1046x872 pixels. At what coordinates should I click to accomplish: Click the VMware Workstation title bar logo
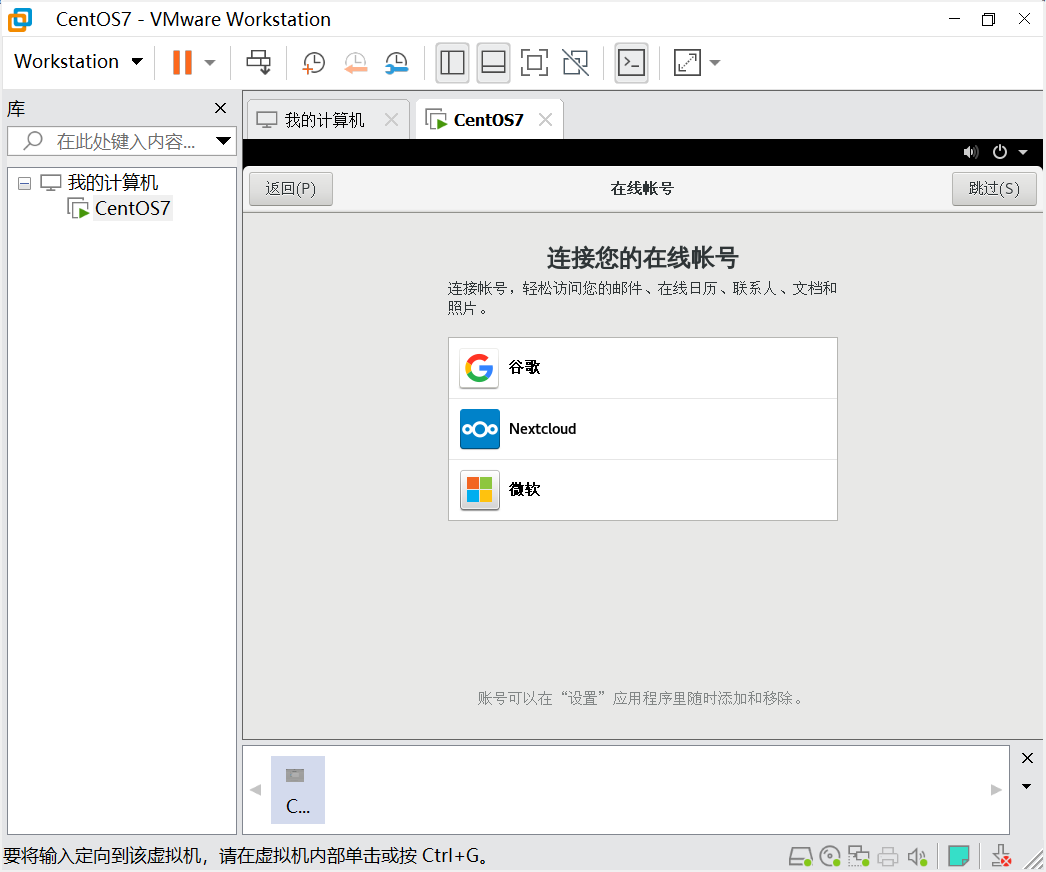pyautogui.click(x=20, y=19)
